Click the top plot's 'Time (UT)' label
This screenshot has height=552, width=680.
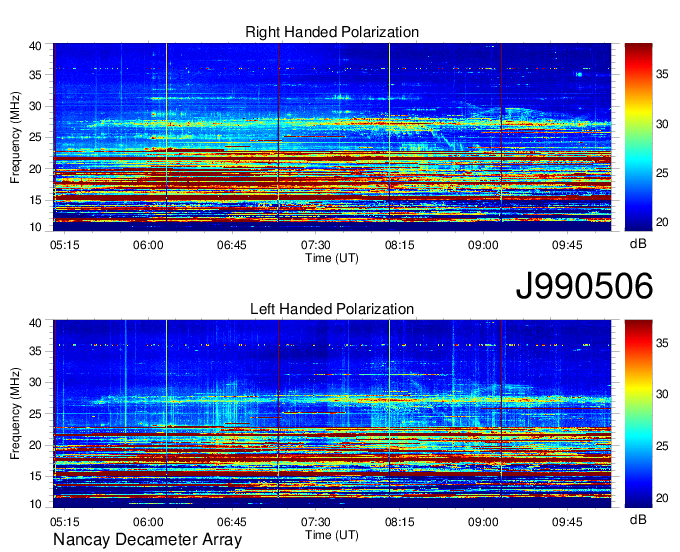click(x=332, y=258)
